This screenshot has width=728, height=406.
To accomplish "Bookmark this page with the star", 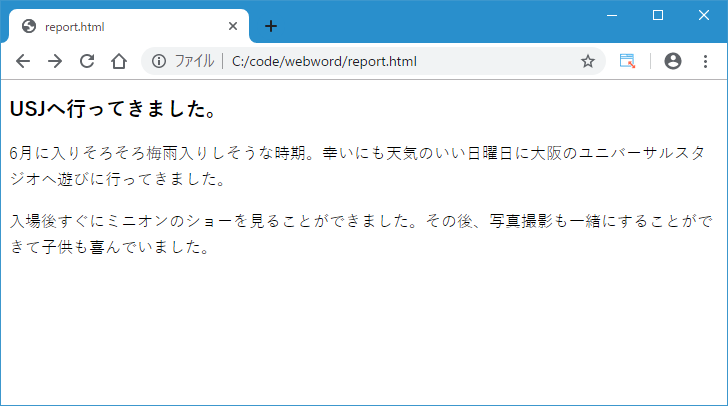I will [588, 61].
